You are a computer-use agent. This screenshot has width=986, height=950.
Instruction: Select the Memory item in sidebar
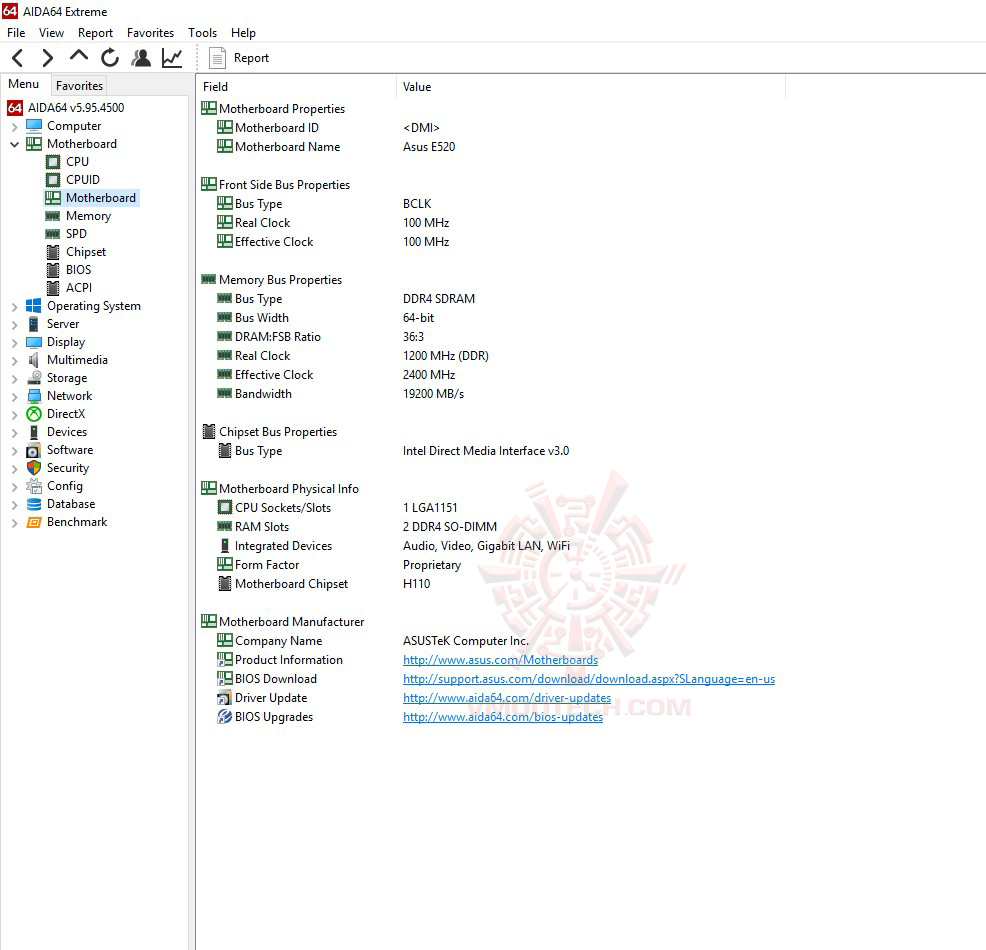88,216
